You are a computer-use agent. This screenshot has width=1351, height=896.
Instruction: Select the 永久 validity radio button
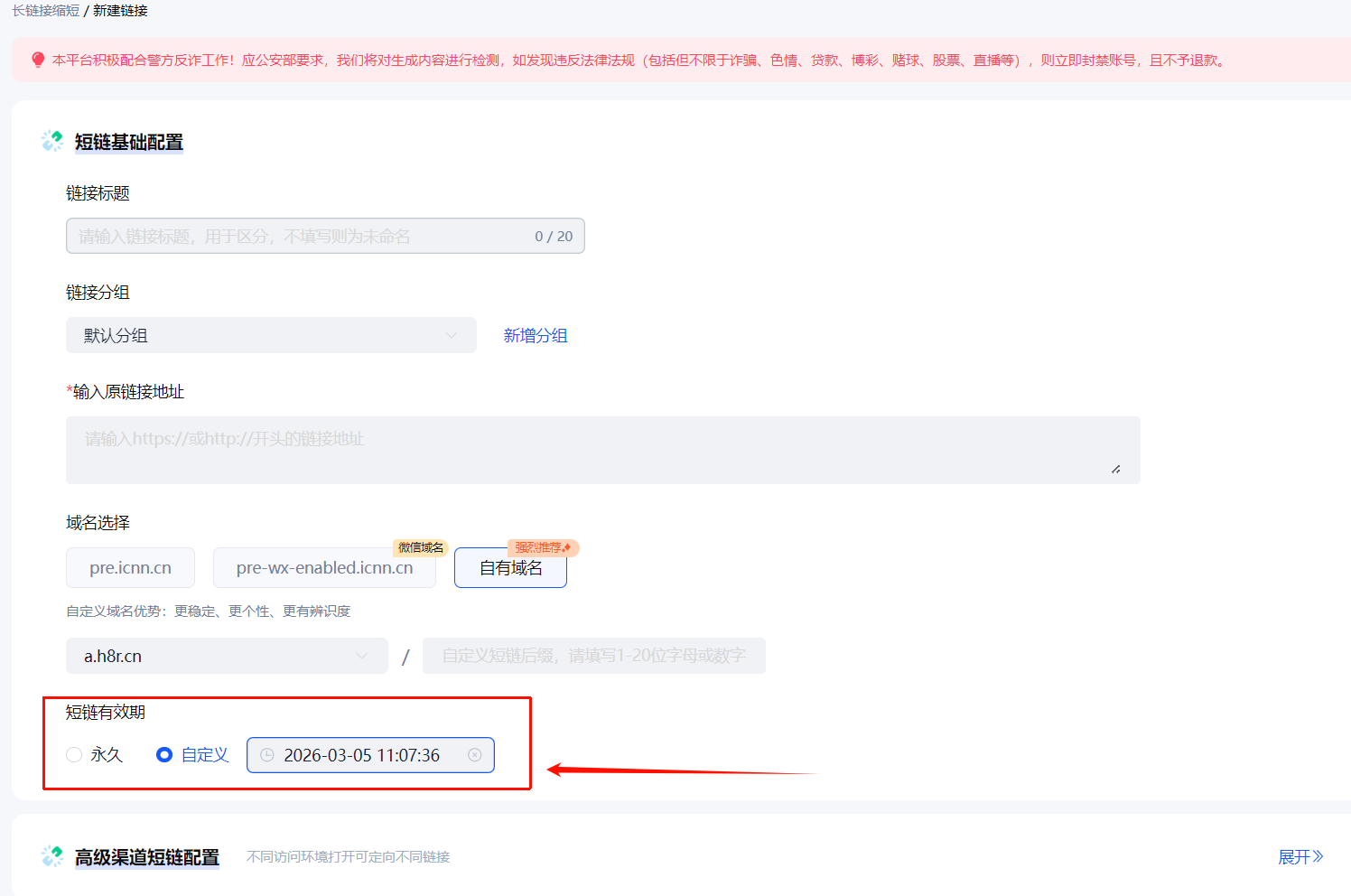(74, 755)
